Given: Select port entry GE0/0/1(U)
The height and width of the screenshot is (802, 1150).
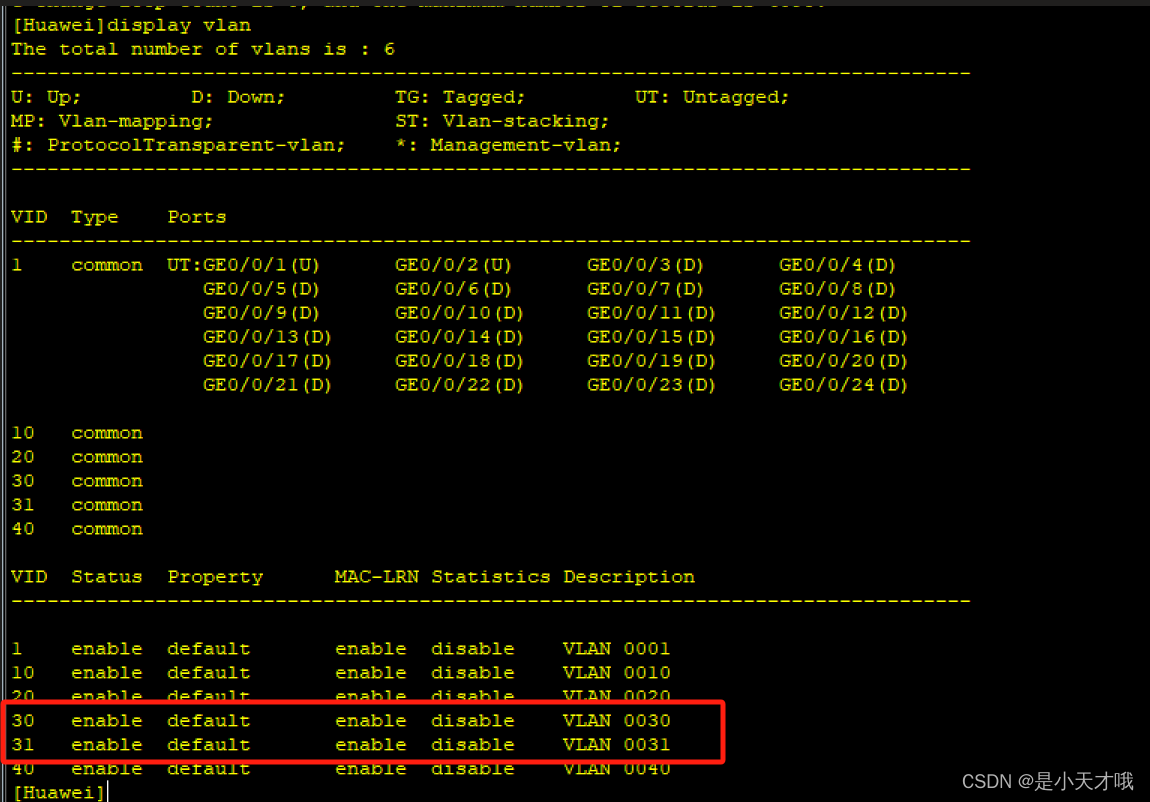Looking at the screenshot, I should click(x=260, y=264).
